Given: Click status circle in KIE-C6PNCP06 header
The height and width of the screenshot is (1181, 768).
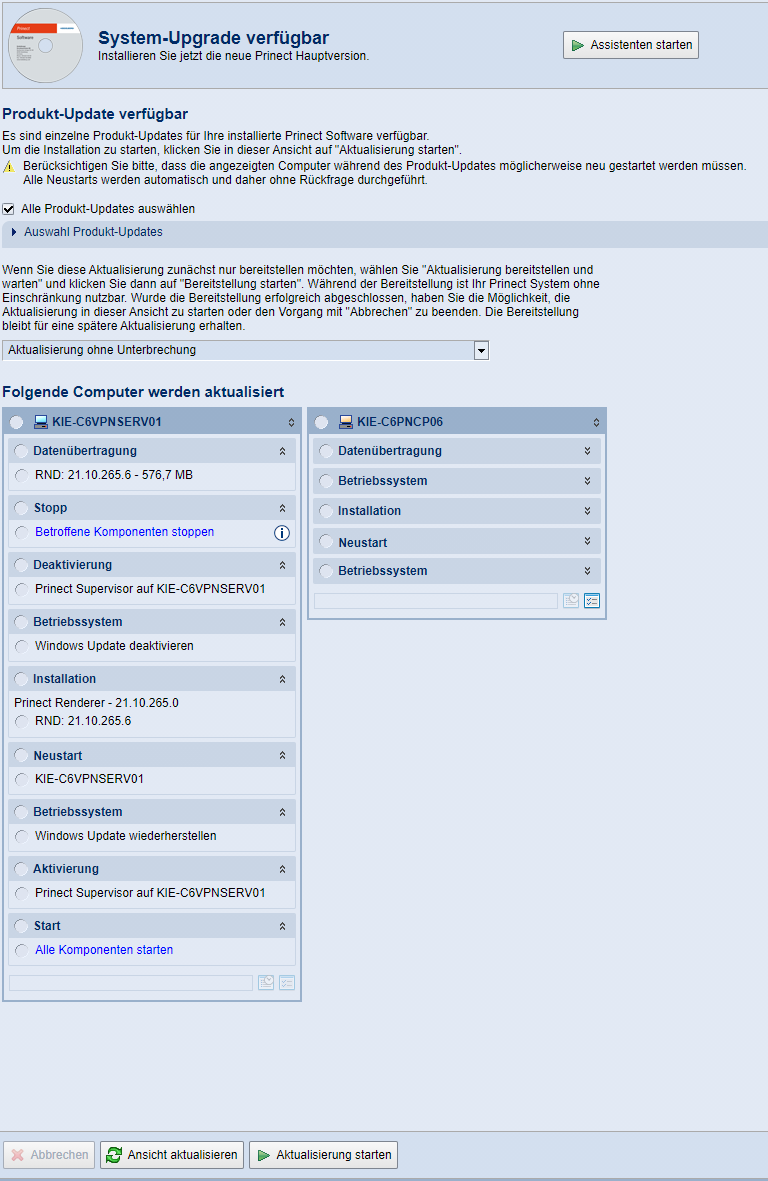Looking at the screenshot, I should [x=322, y=422].
